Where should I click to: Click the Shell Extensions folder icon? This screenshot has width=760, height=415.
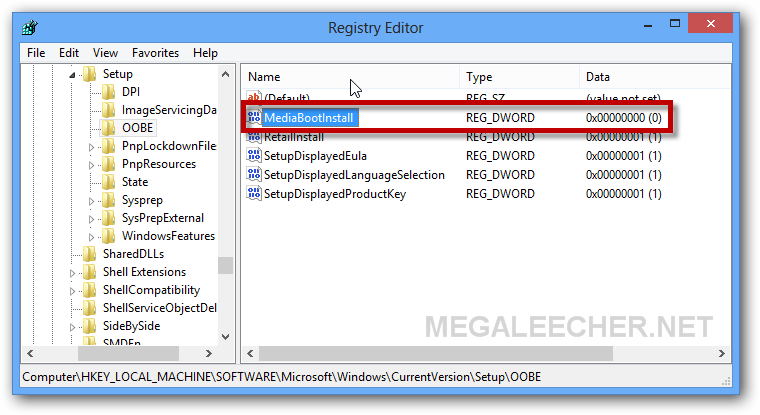(x=89, y=271)
